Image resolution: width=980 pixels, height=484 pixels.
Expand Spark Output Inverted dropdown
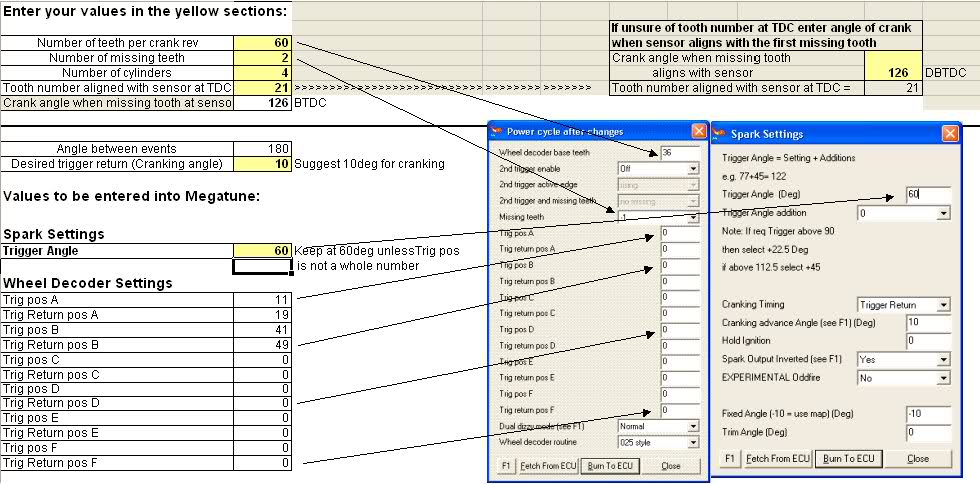click(904, 359)
